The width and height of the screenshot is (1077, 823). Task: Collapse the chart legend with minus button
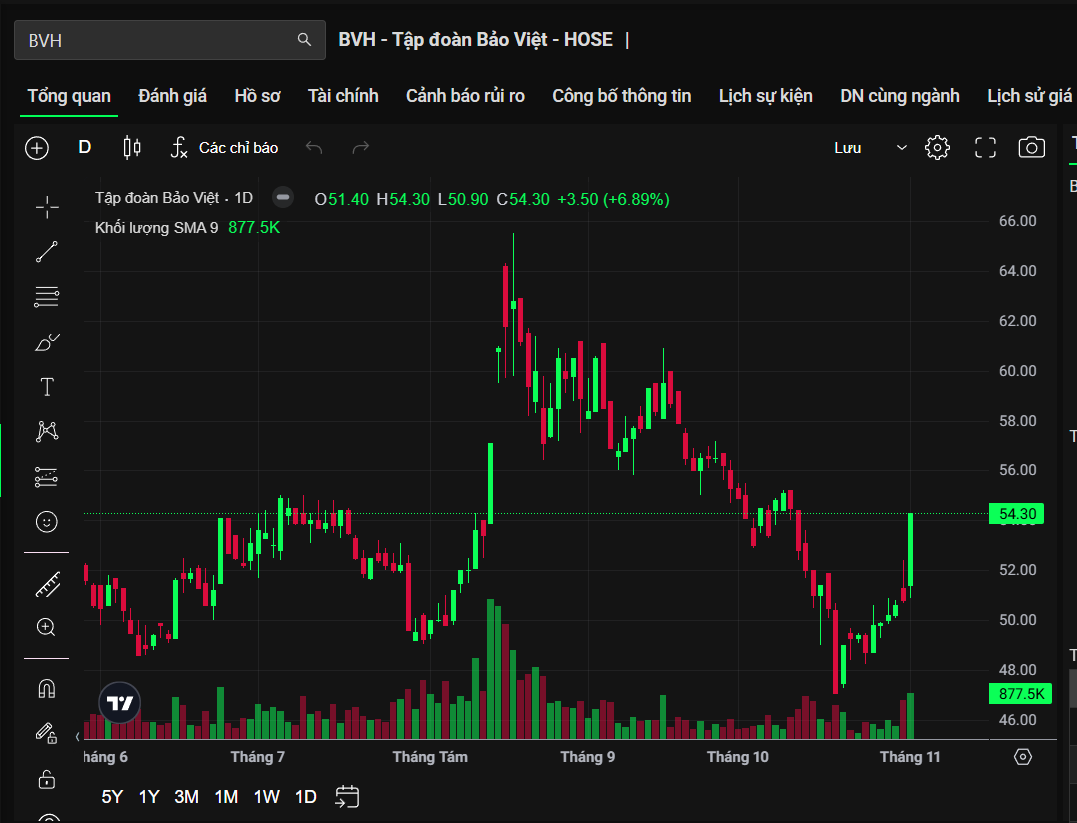coord(283,198)
